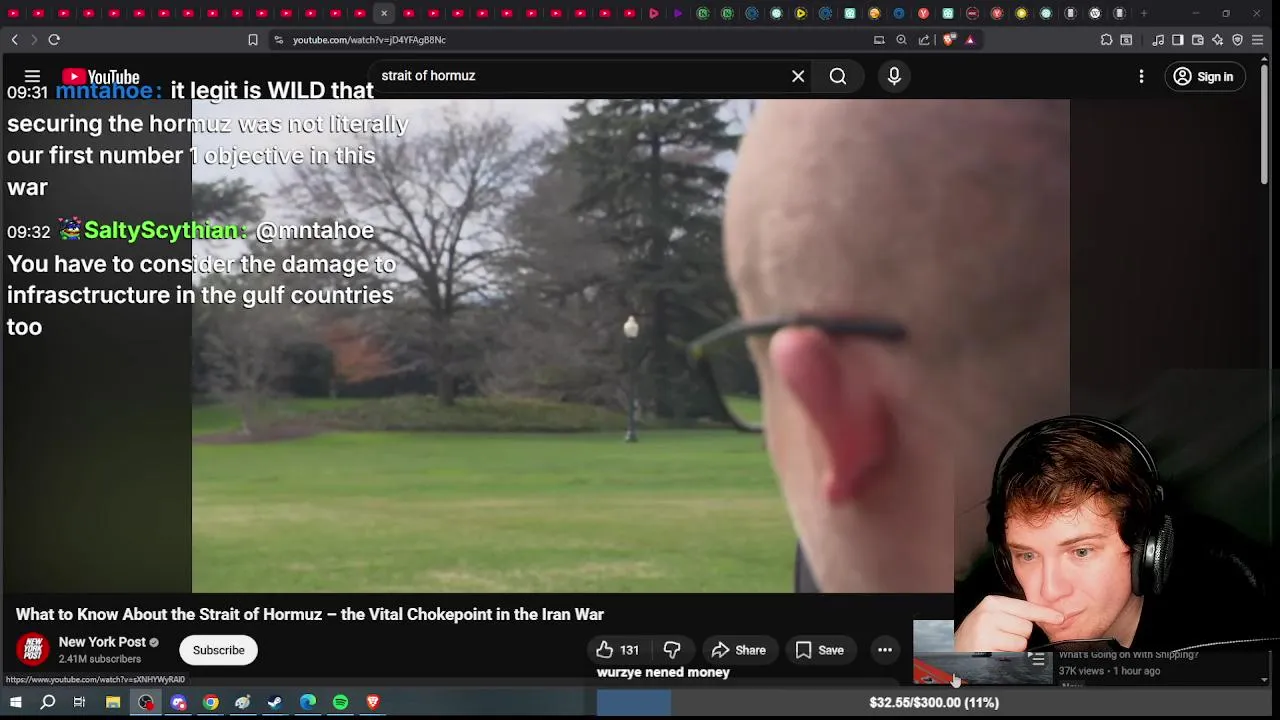Toggle the browser sidebar panel
Screen dimensions: 1280x720
pos(1178,40)
